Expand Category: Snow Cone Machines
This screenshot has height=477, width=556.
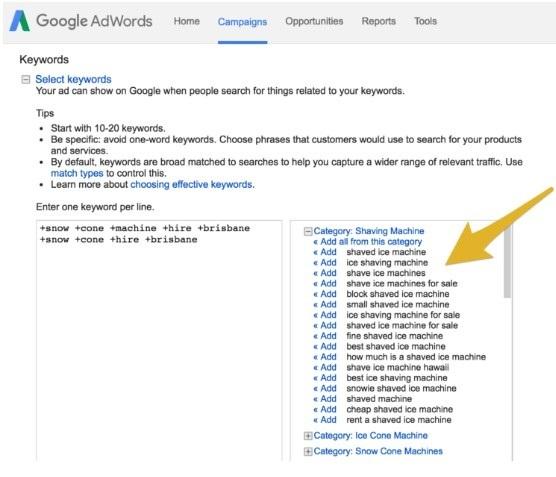[308, 451]
